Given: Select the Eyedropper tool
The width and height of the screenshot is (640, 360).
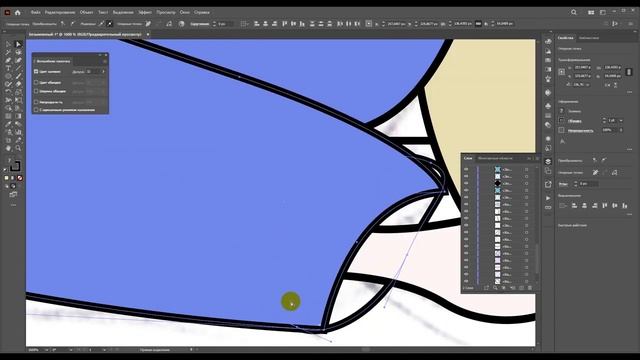Looking at the screenshot, I should click(x=8, y=124).
